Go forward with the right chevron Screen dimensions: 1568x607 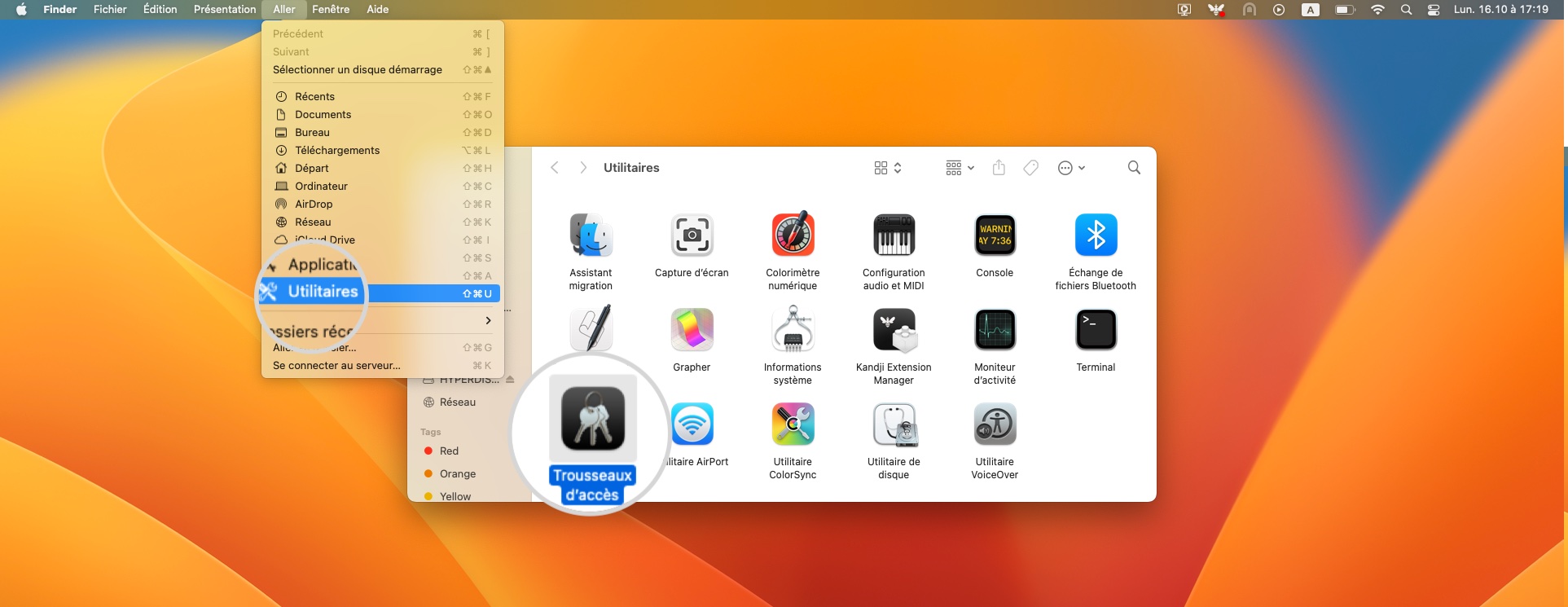point(583,168)
